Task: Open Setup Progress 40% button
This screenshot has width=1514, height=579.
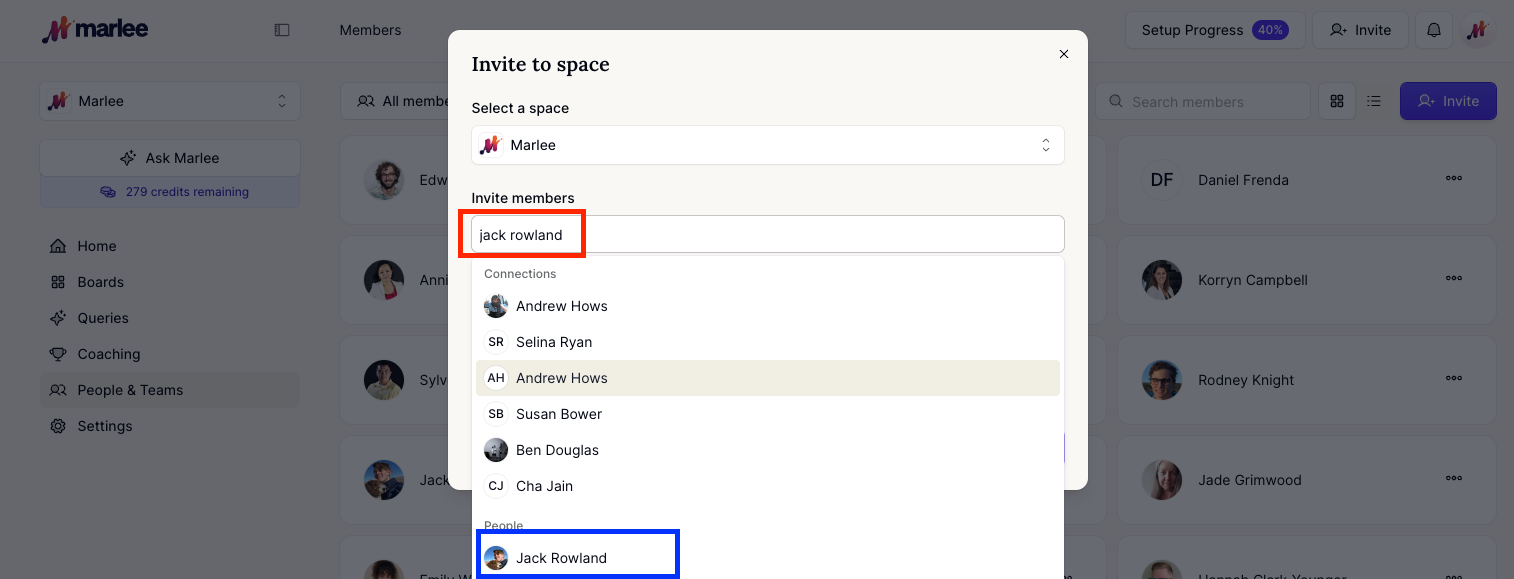Action: point(1215,30)
